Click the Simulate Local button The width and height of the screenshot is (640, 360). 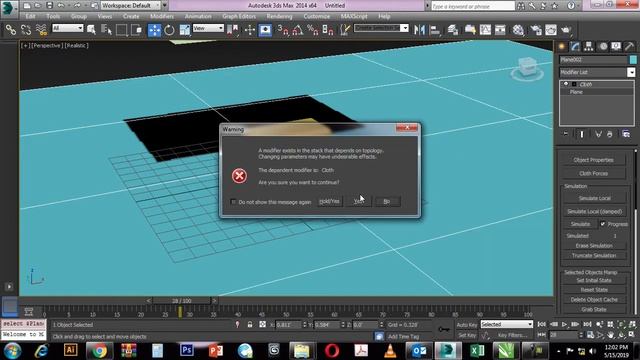594,198
